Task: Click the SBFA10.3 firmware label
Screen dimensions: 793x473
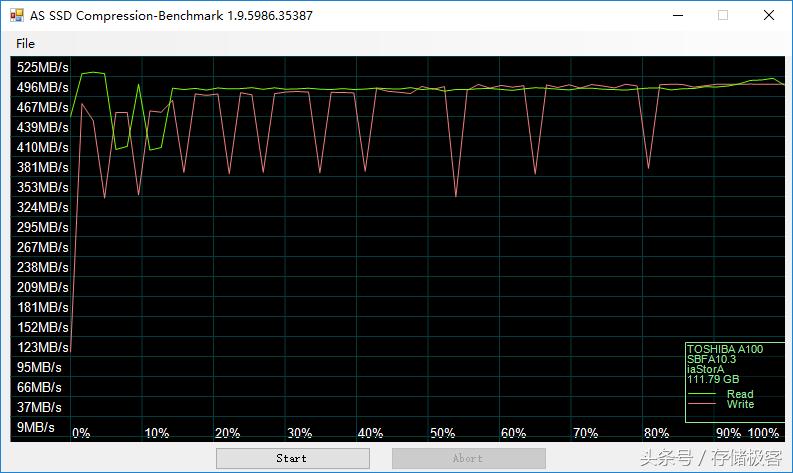Action: point(711,359)
